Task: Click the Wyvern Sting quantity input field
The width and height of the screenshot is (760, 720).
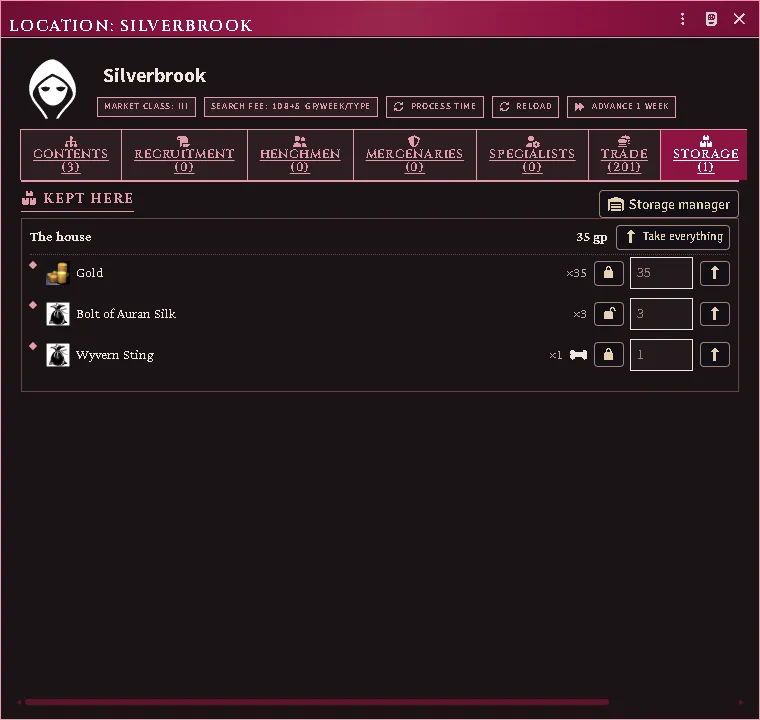Action: [x=661, y=355]
